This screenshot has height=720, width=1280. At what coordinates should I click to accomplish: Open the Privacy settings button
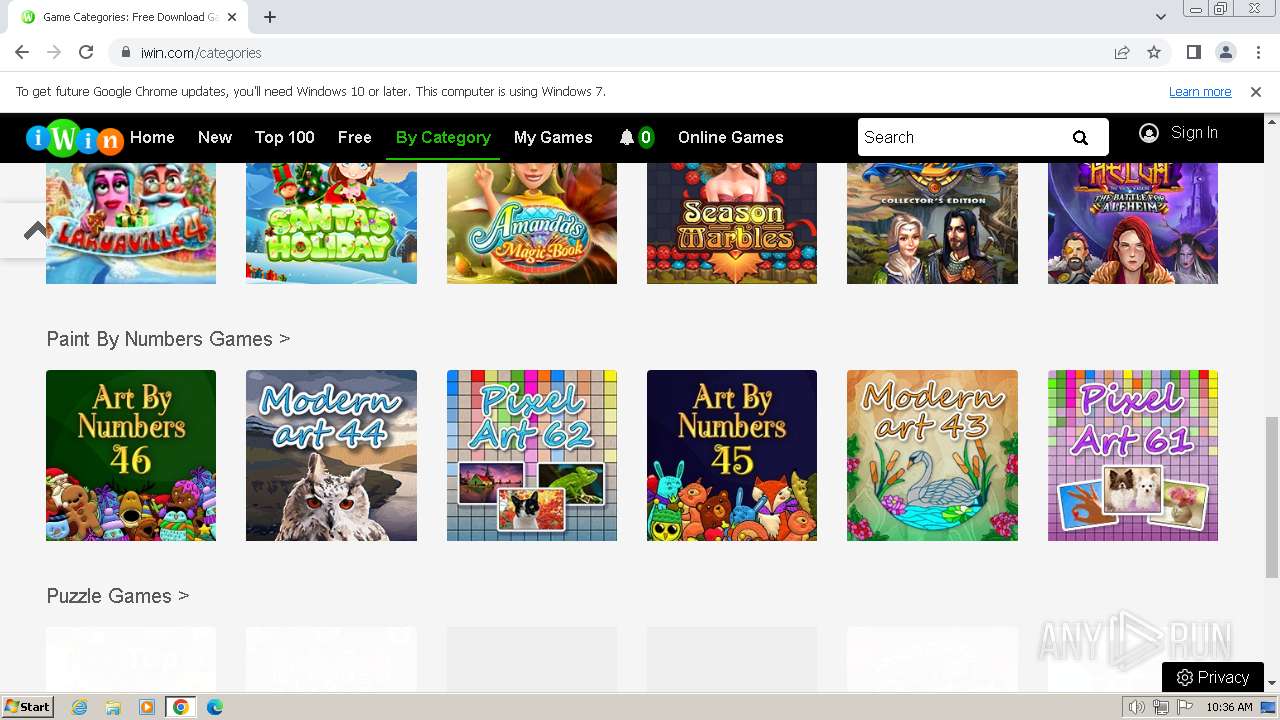coord(1213,677)
